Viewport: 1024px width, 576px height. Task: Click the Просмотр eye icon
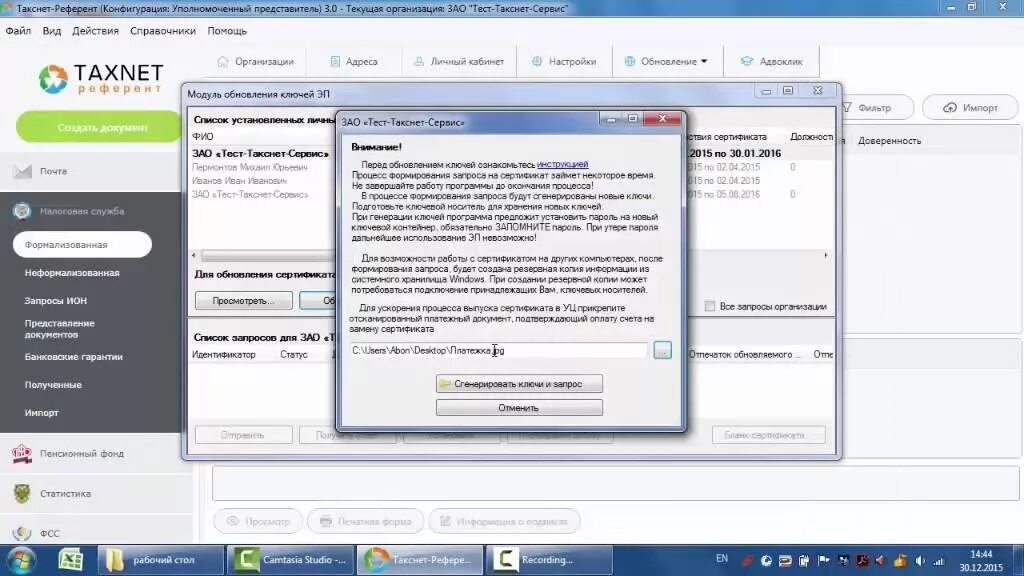click(232, 521)
